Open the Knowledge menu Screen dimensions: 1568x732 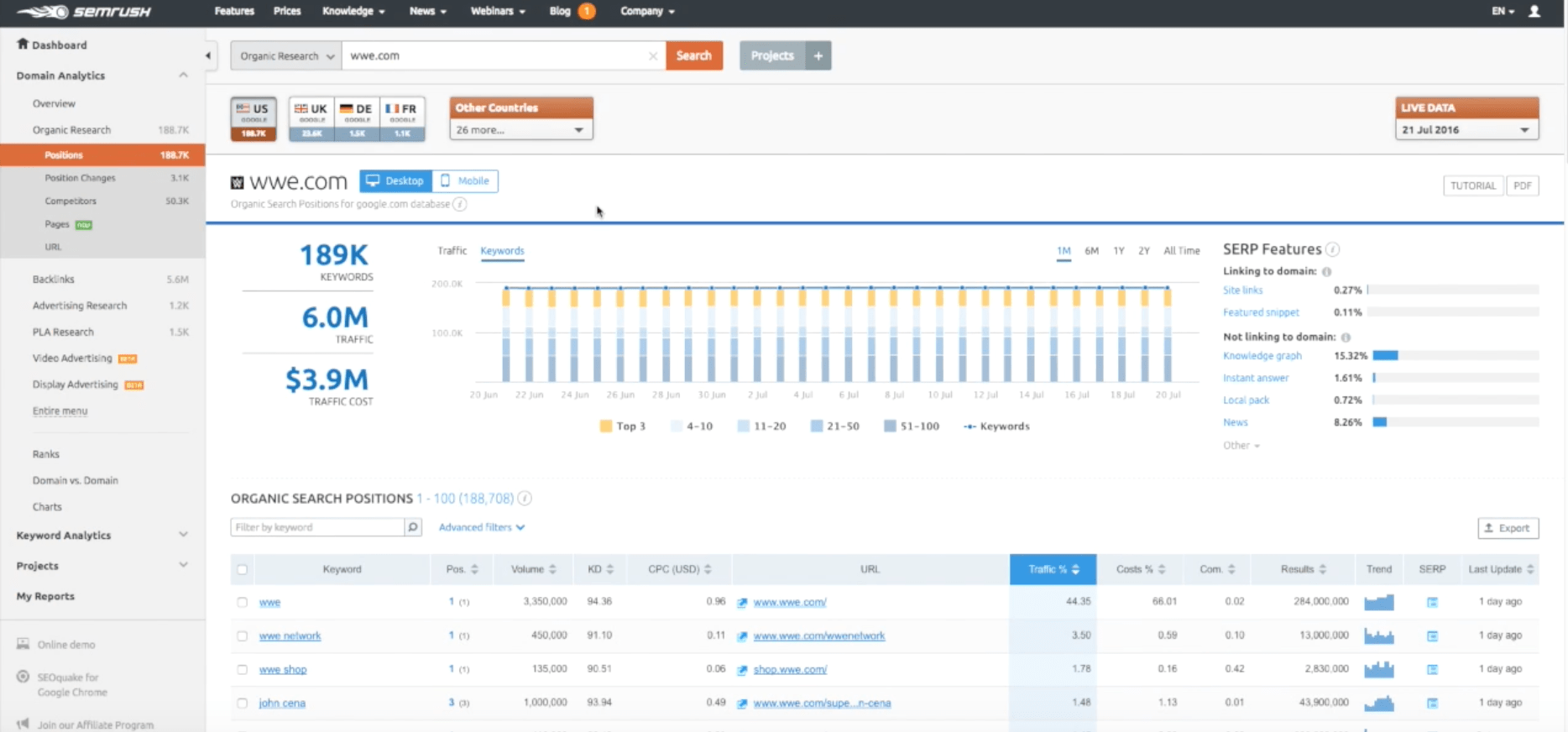353,12
